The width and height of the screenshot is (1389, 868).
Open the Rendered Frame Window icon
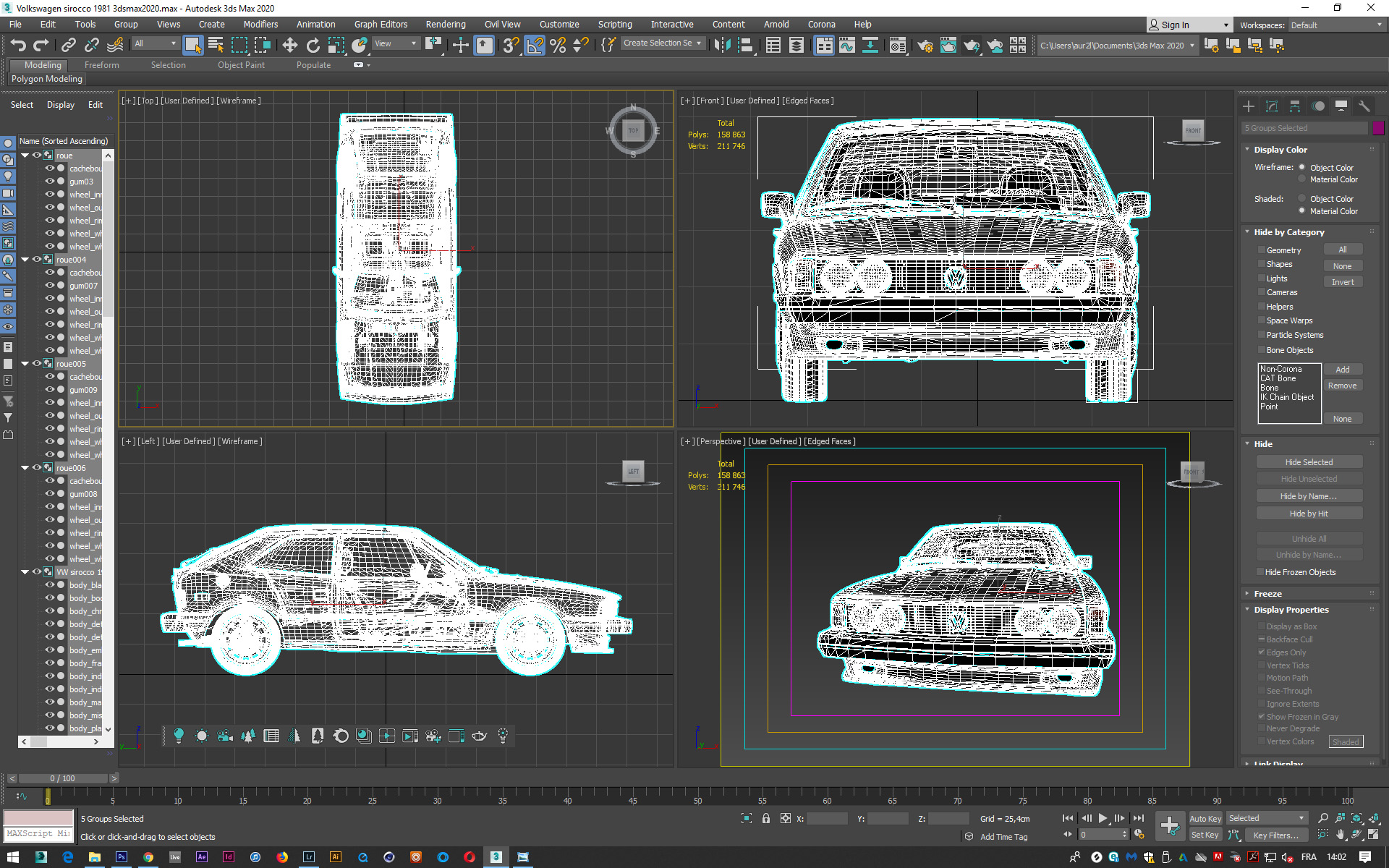pos(948,46)
